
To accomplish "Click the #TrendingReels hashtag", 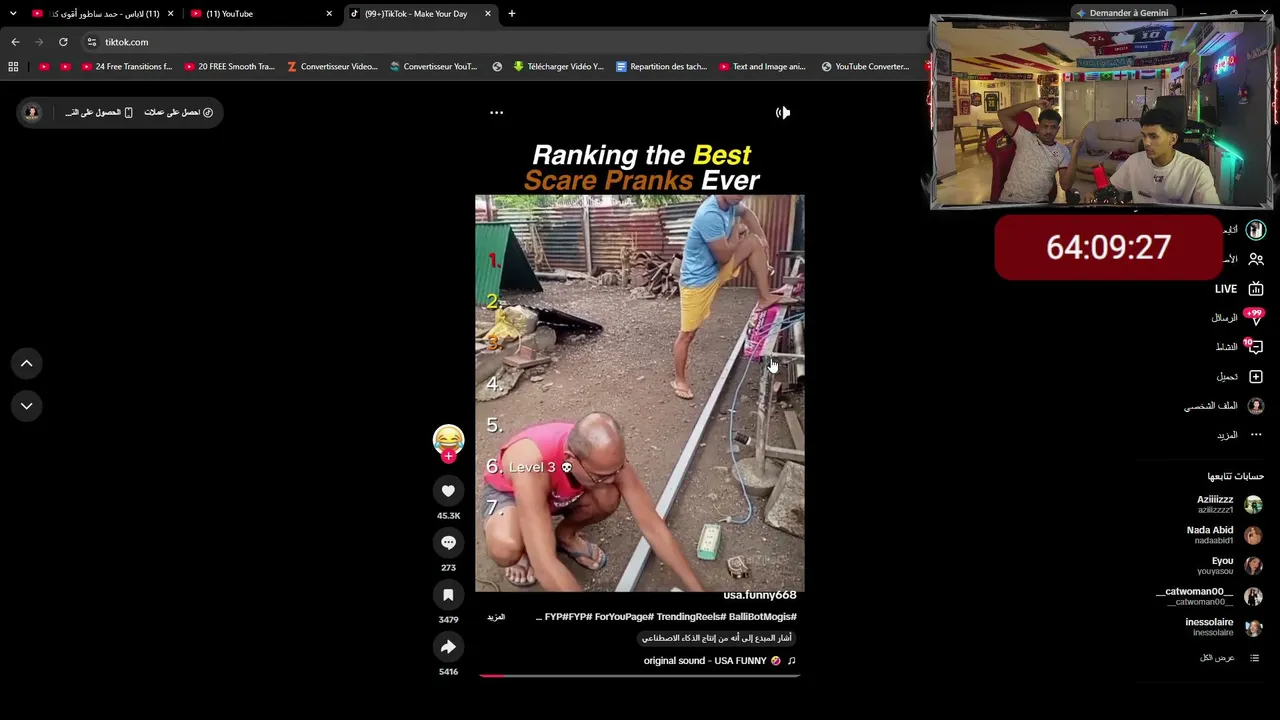I will pyautogui.click(x=690, y=617).
